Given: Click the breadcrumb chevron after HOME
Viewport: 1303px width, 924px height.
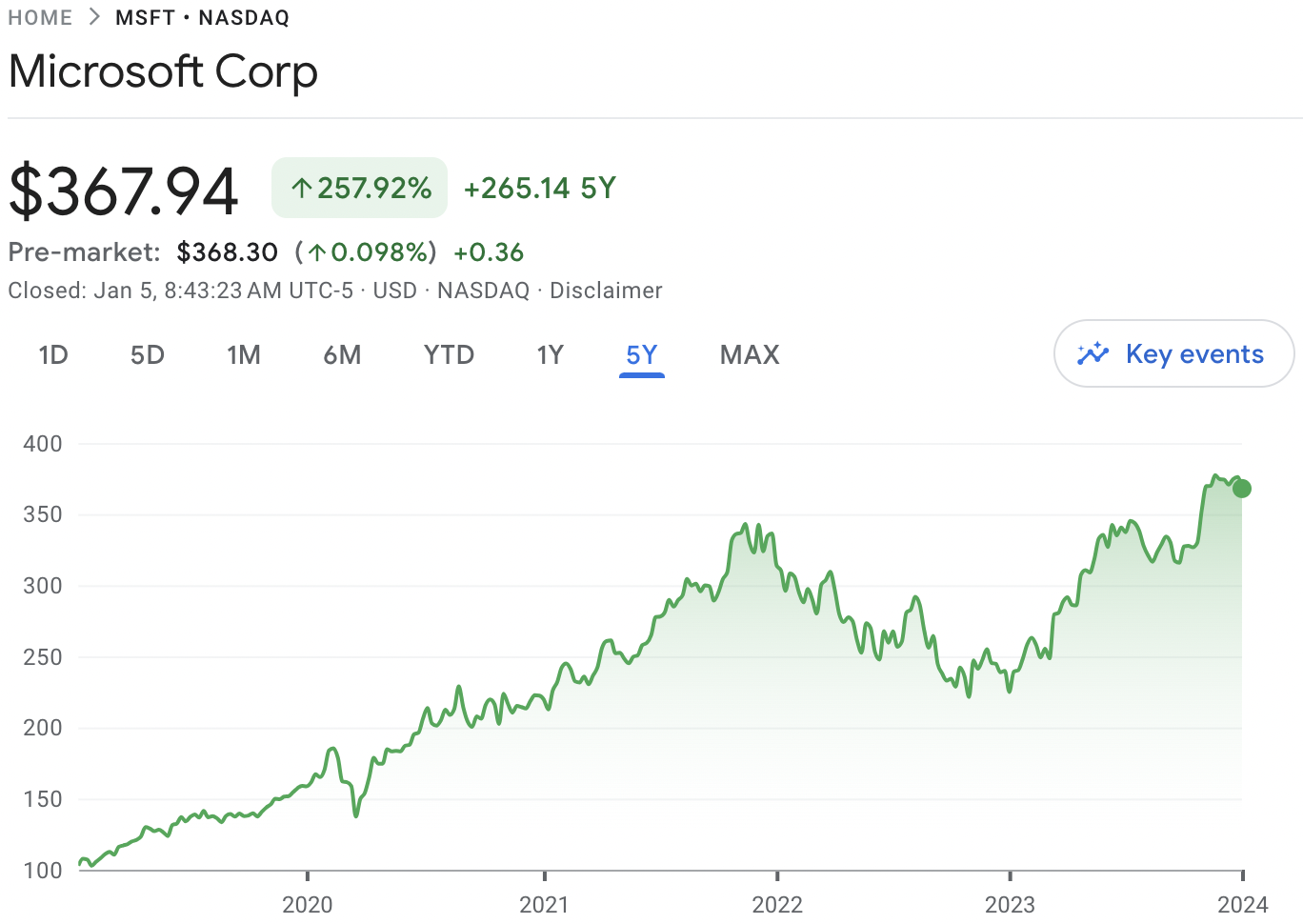Looking at the screenshot, I should tap(93, 18).
